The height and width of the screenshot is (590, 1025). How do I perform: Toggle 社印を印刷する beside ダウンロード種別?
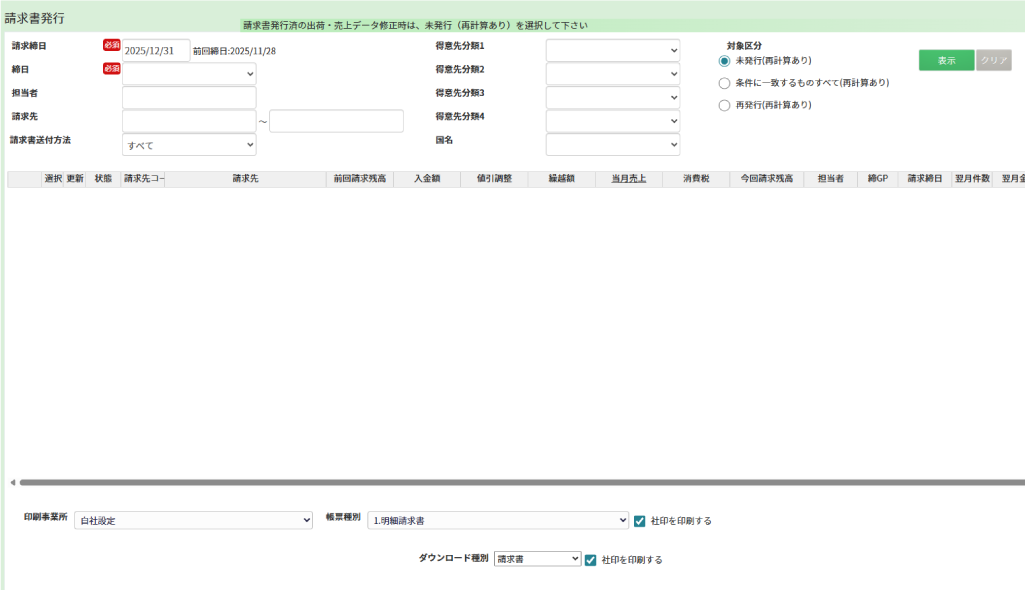point(591,560)
